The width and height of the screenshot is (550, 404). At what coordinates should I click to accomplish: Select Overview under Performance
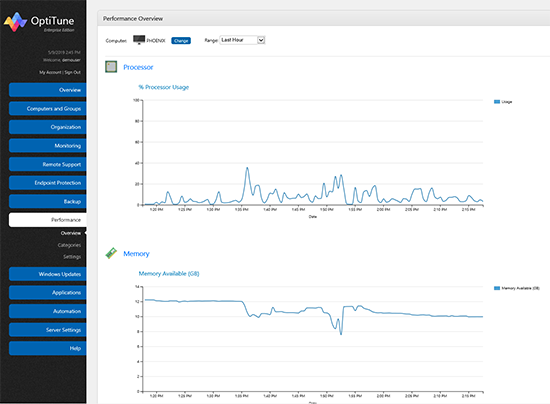tap(71, 233)
